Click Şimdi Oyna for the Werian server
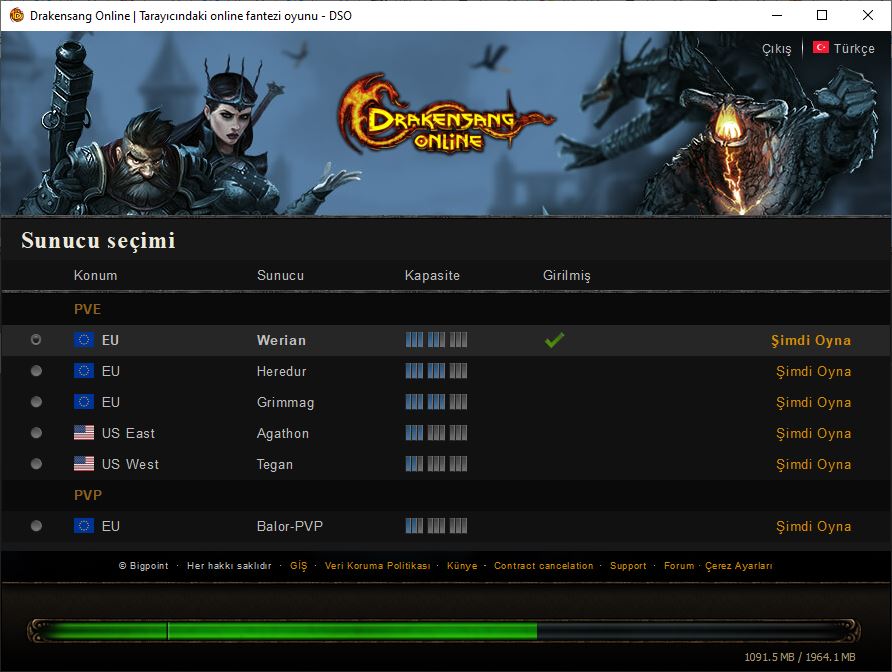 tap(811, 340)
